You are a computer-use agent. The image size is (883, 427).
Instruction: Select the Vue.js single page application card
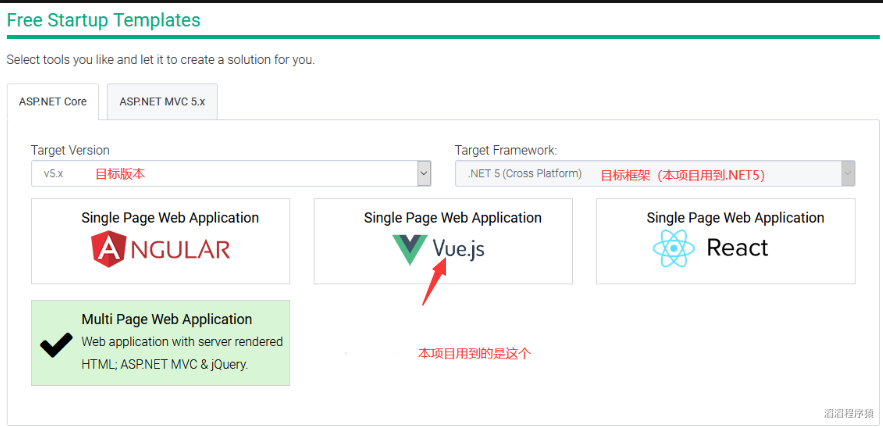pos(443,241)
